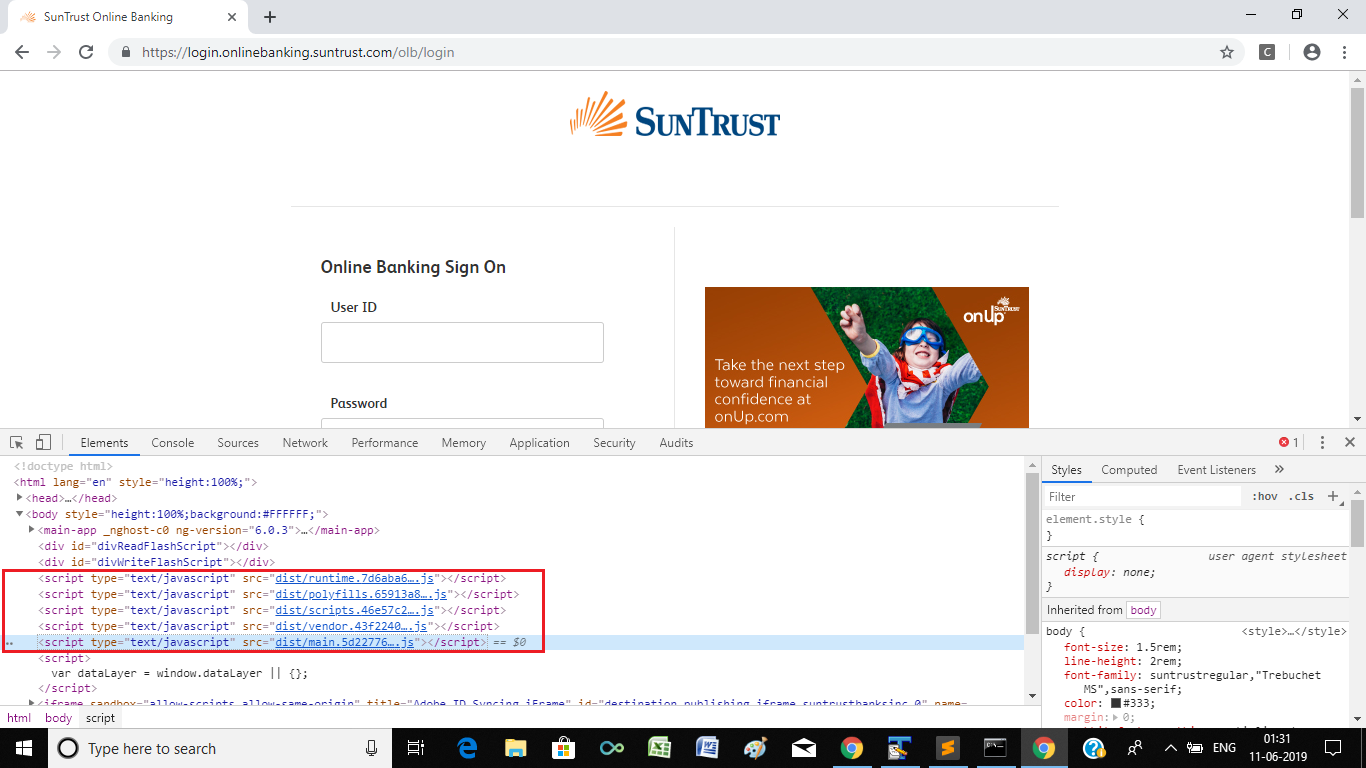Screen dimensions: 1366x768
Task: Reload the SunTrust login page
Action: point(86,52)
